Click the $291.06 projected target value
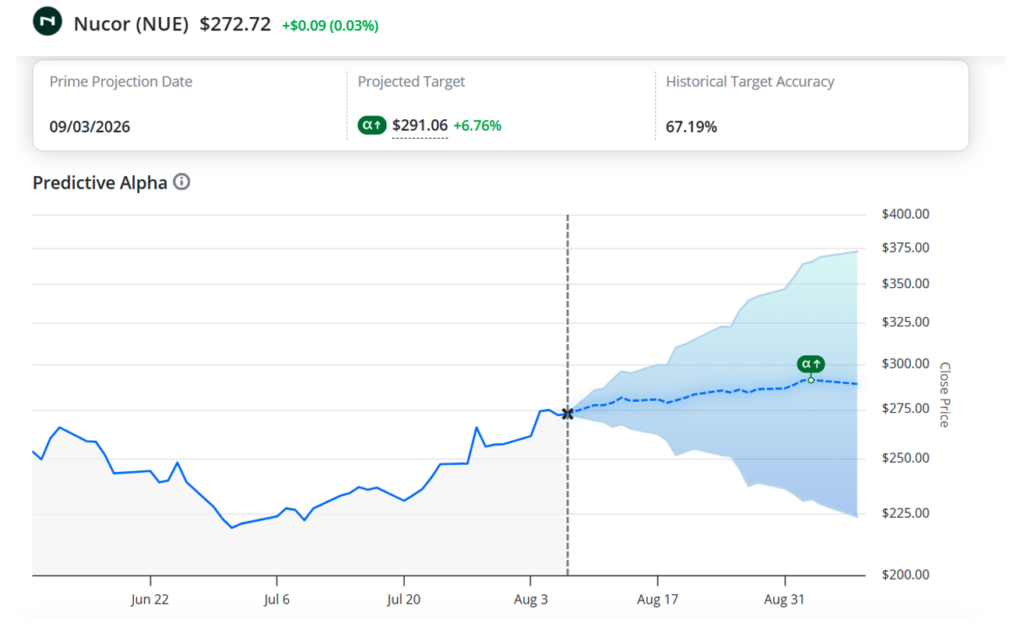Viewport: 1024px width, 641px height. click(420, 125)
